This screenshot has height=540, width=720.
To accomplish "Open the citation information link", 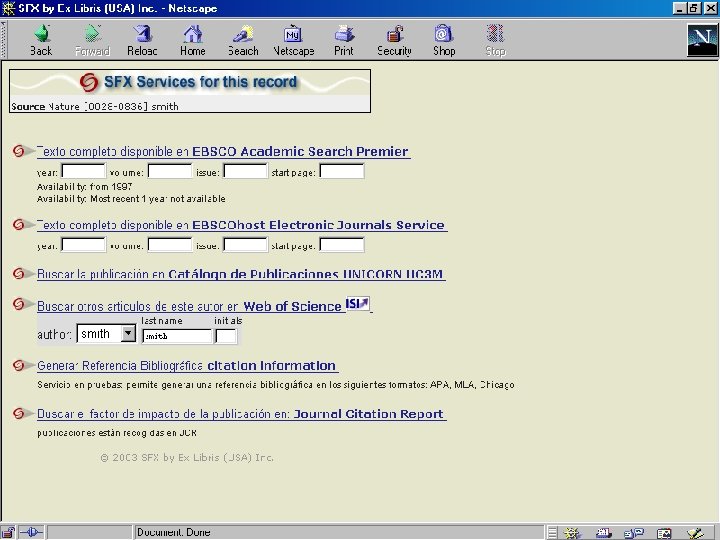I will (187, 366).
